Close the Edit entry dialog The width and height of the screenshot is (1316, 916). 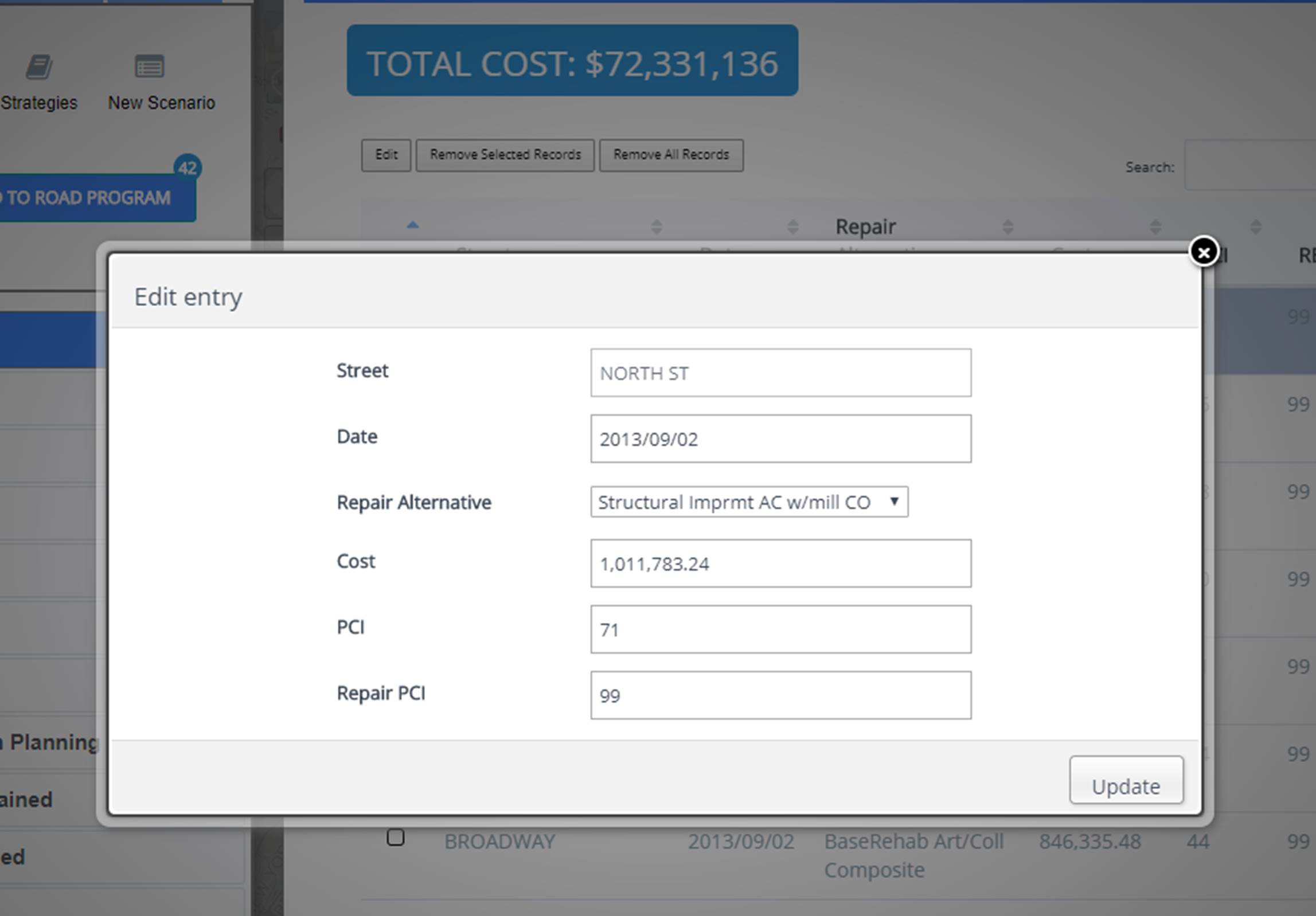point(1203,252)
